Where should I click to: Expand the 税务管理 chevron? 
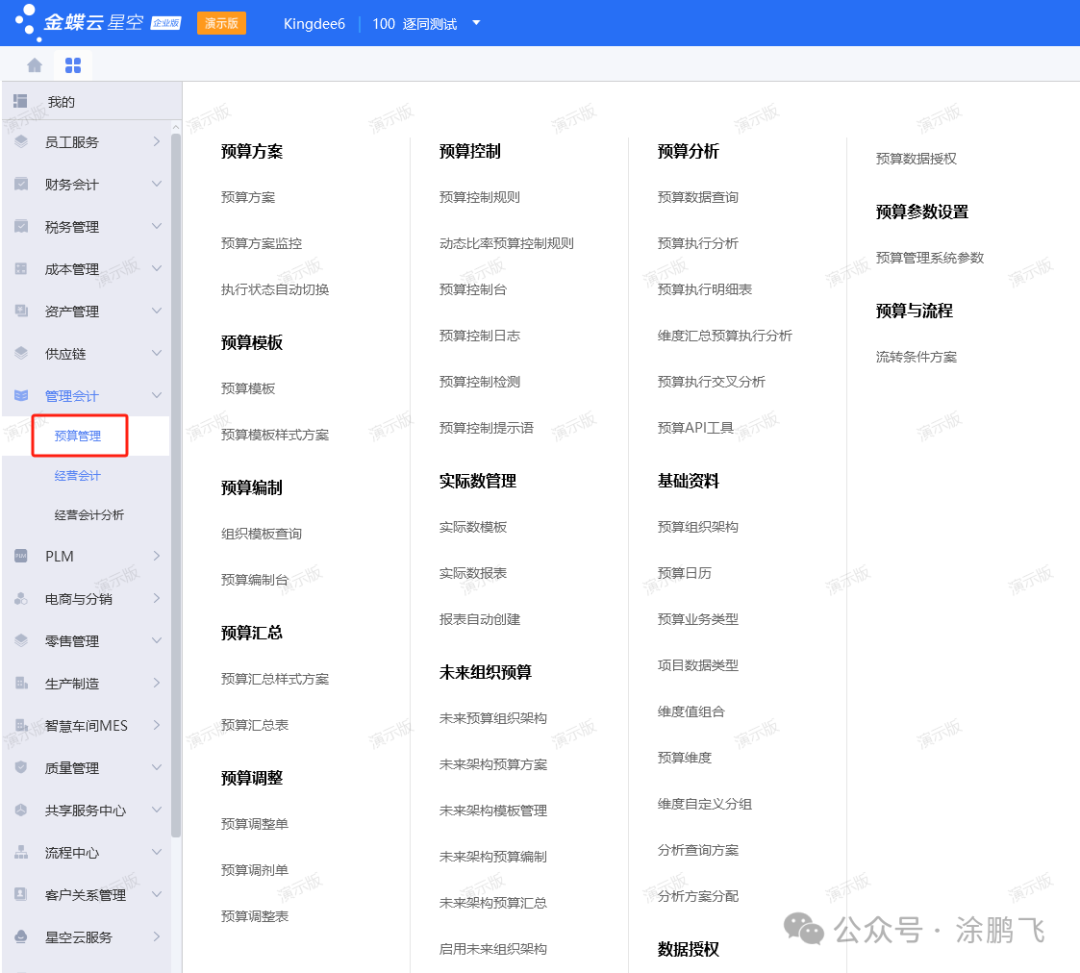coord(156,227)
